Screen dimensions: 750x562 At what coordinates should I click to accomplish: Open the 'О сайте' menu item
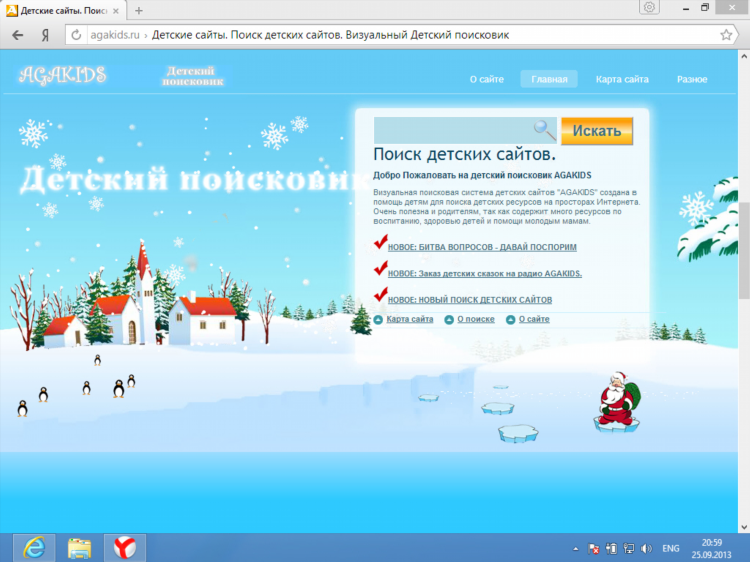[x=486, y=79]
